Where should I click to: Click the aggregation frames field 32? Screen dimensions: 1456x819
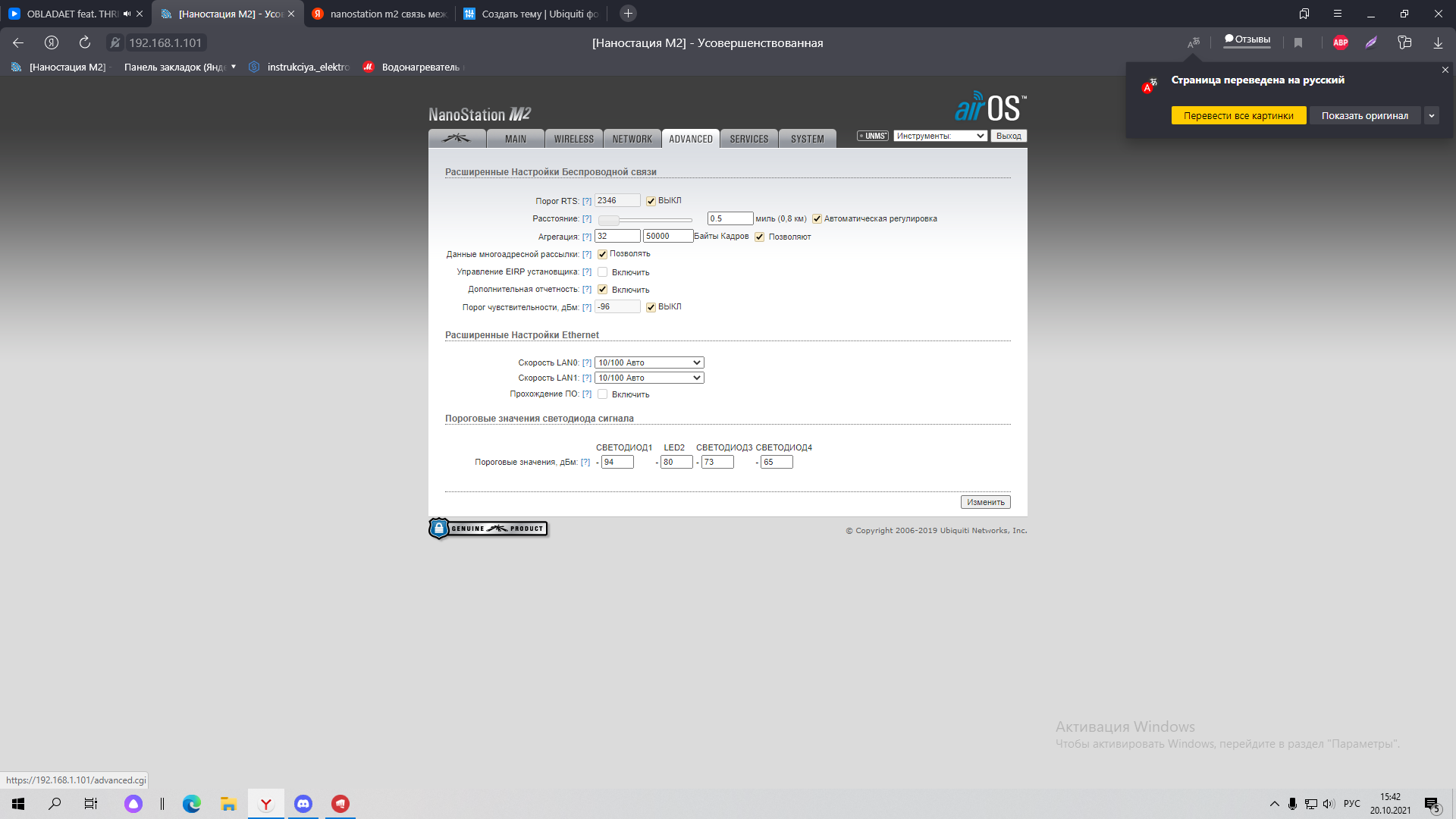click(617, 236)
